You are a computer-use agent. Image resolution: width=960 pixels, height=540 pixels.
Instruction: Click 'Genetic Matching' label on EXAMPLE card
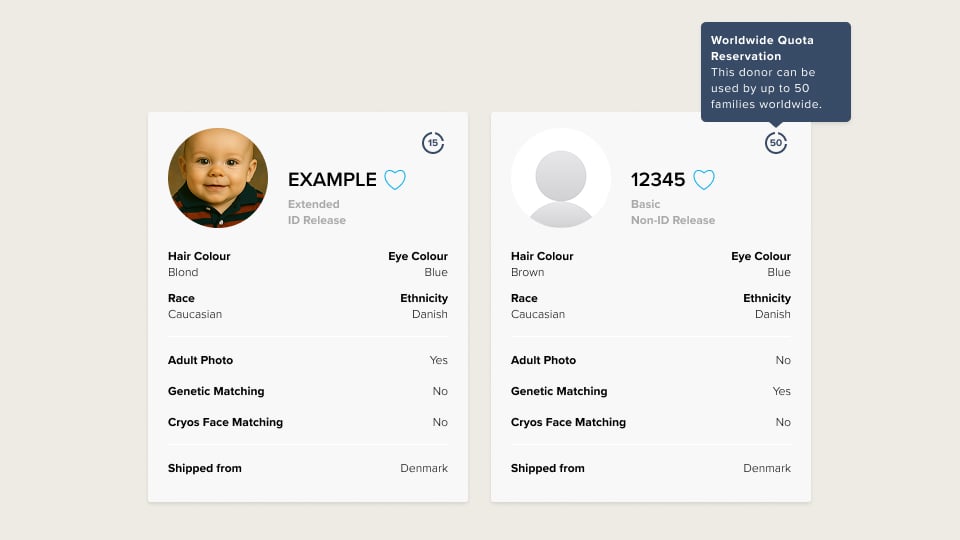click(216, 391)
